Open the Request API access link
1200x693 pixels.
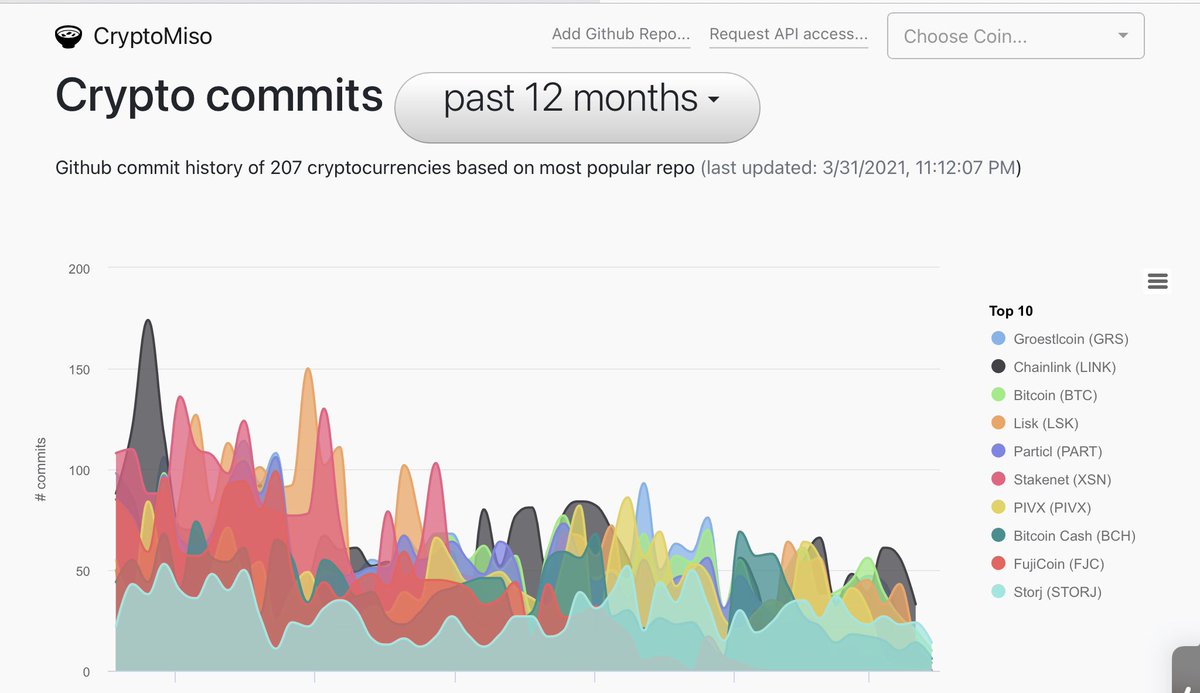point(789,34)
